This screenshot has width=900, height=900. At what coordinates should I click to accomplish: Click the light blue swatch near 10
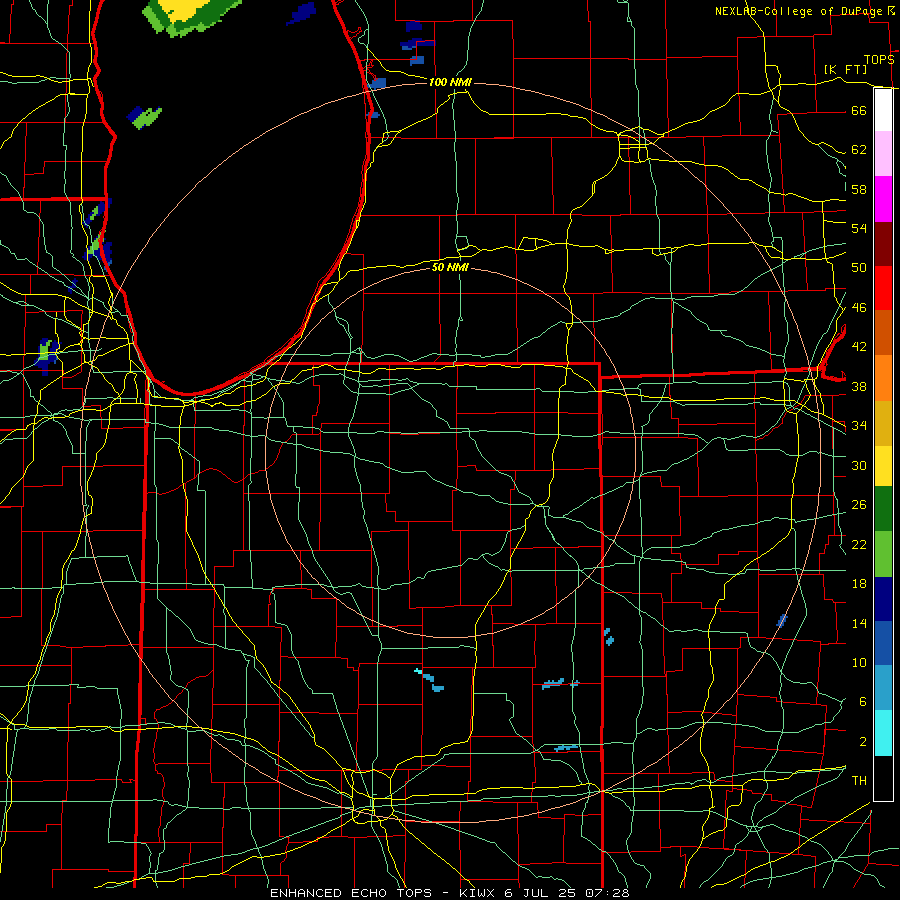click(x=883, y=687)
